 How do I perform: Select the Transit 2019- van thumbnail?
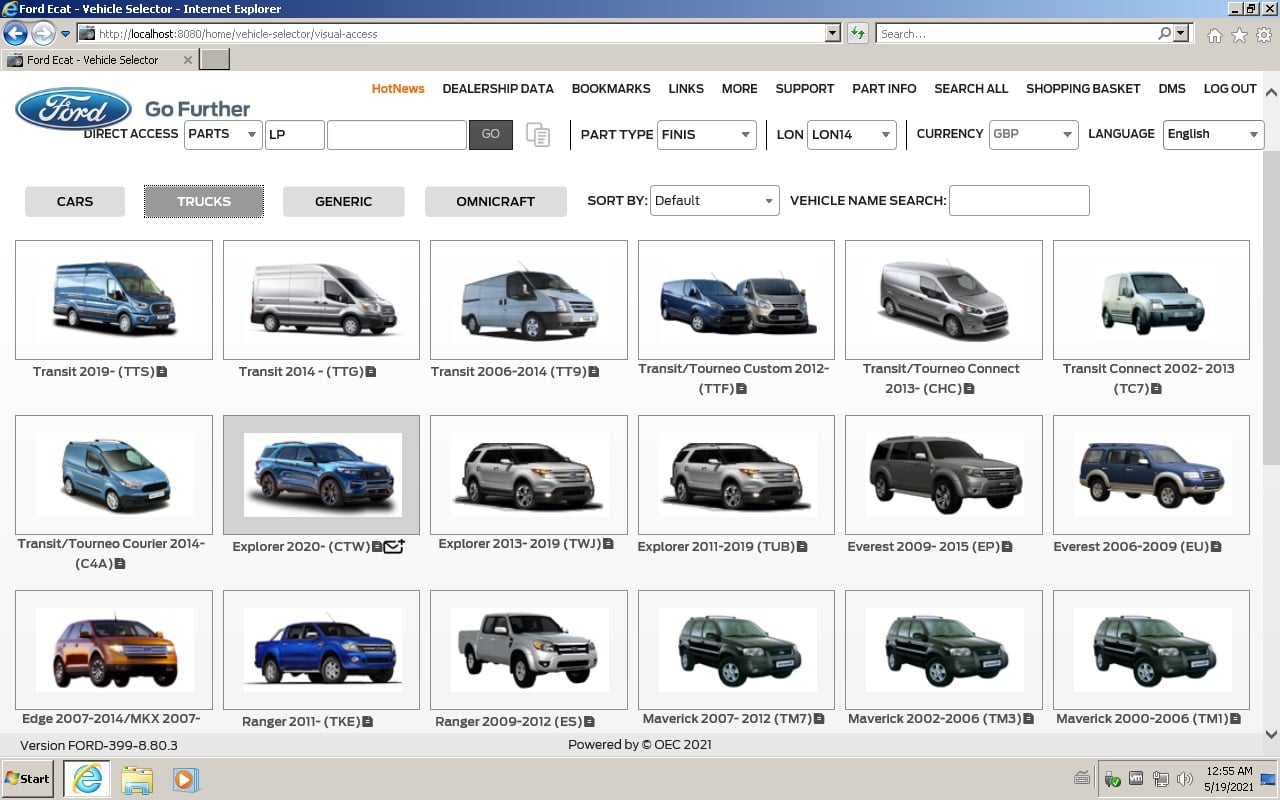point(114,300)
